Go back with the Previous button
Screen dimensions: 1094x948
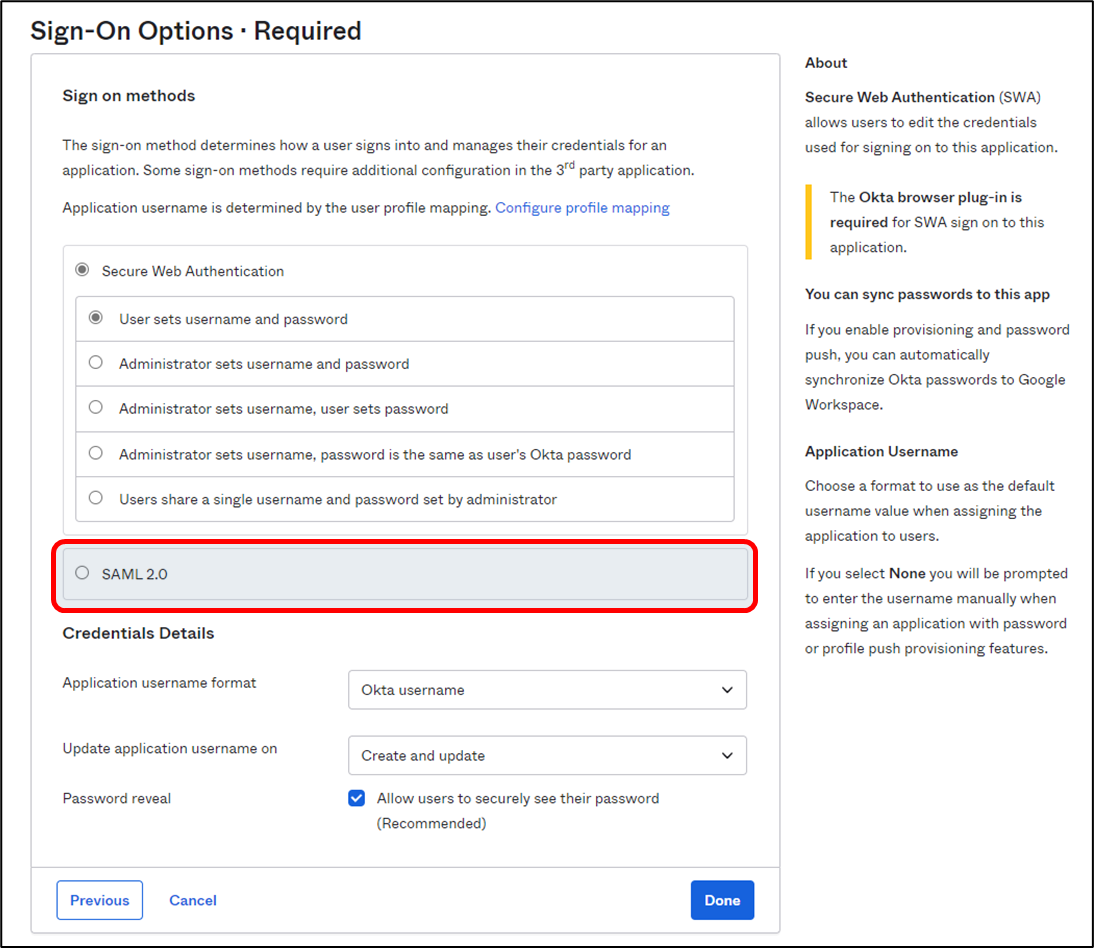pyautogui.click(x=100, y=900)
